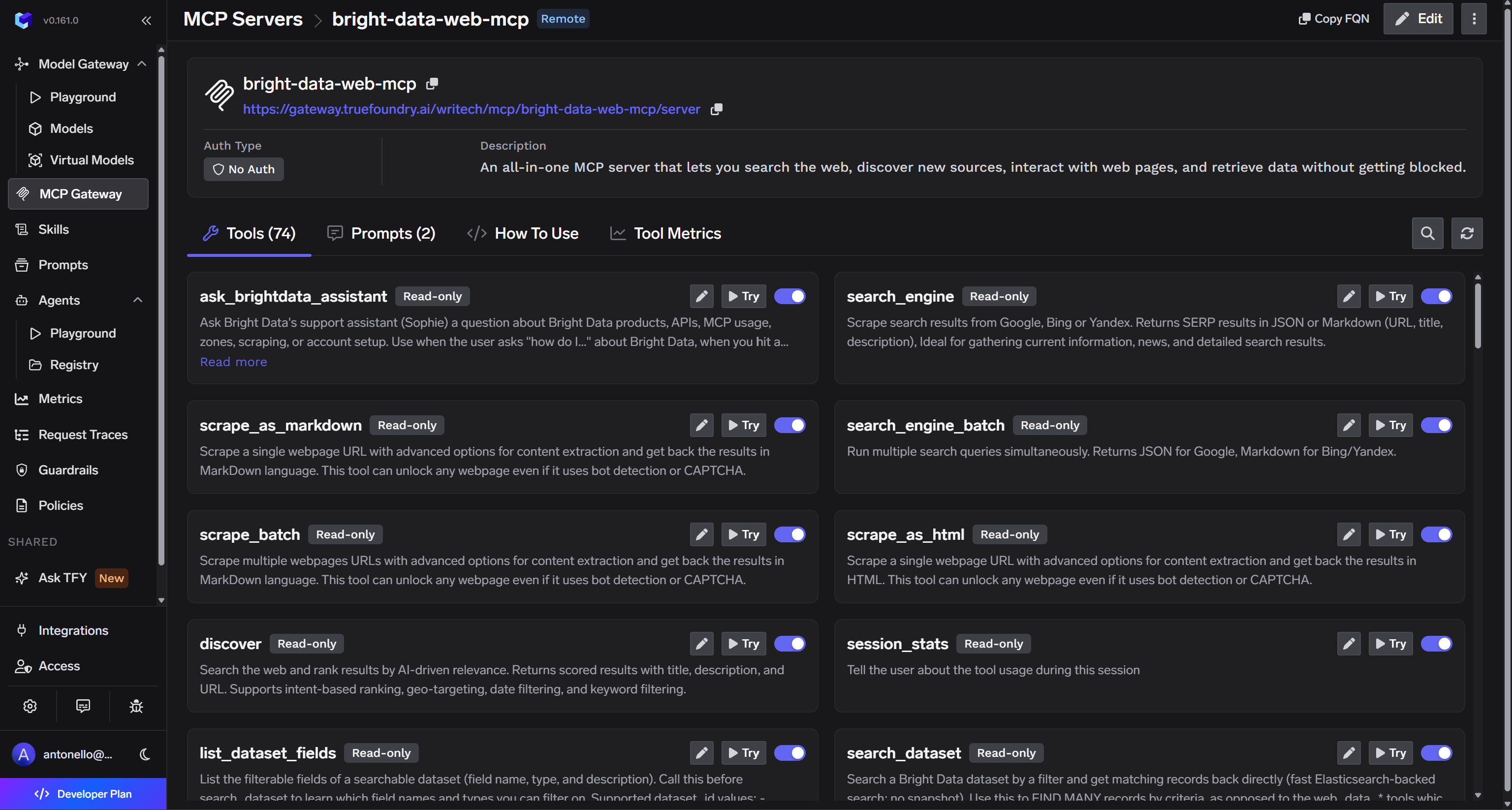Click the Edit button
Image resolution: width=1512 pixels, height=810 pixels.
pyautogui.click(x=1418, y=19)
